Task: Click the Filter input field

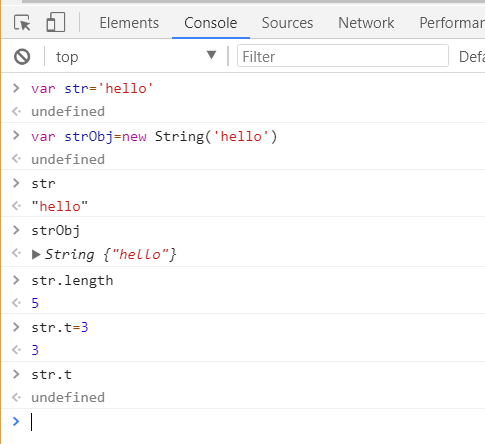Action: pos(343,56)
